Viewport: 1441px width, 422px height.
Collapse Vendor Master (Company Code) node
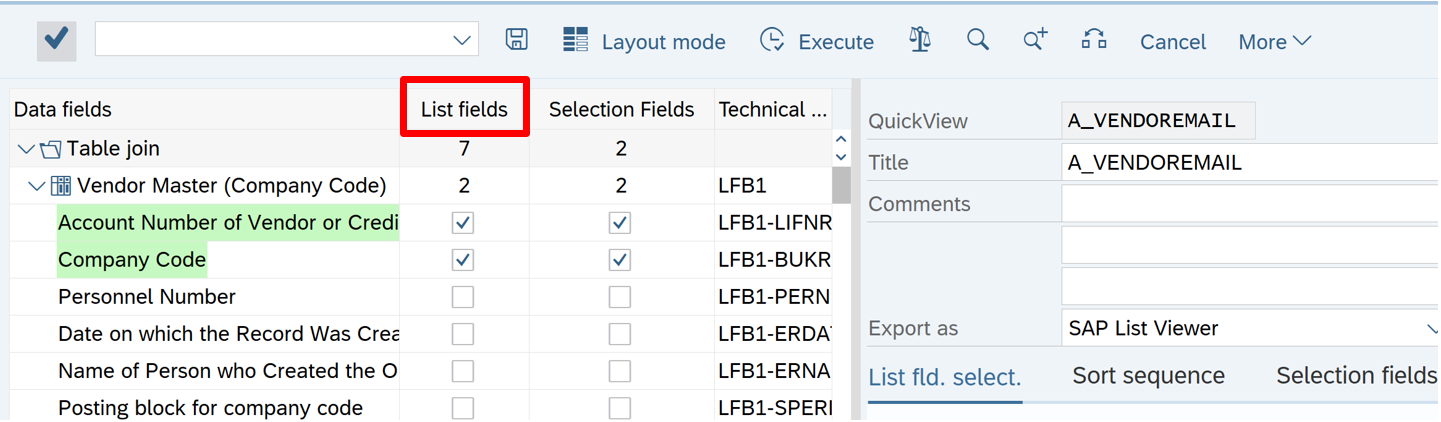coord(37,186)
